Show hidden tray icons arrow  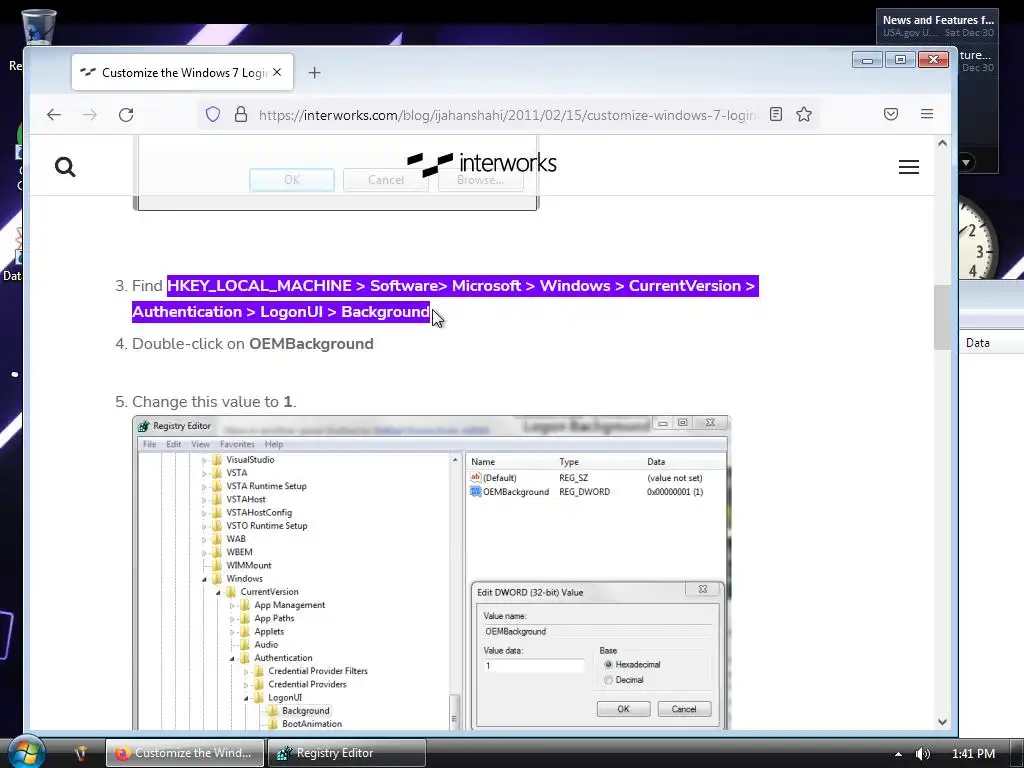(x=899, y=754)
